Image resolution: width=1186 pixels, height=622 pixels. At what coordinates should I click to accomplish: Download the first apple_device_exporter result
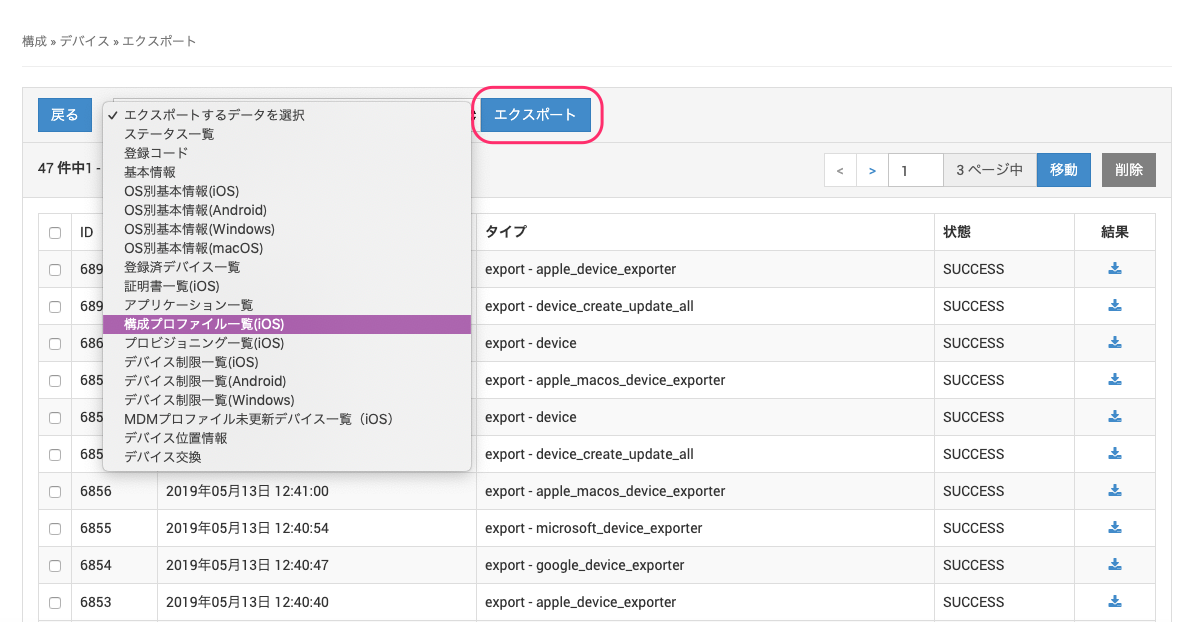click(x=1115, y=269)
